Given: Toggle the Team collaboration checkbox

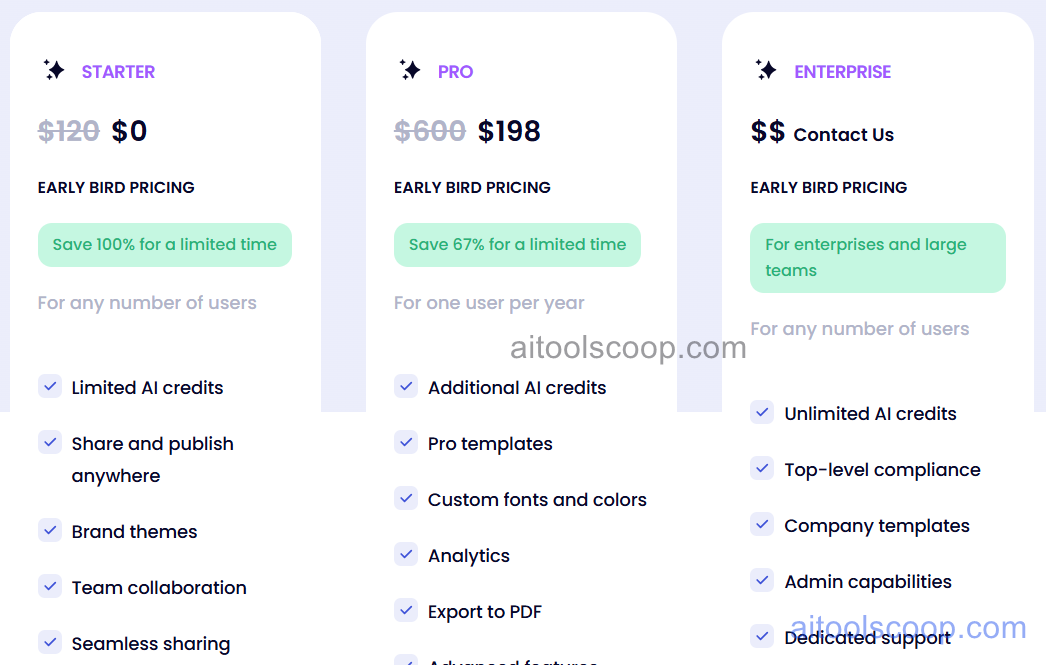Looking at the screenshot, I should point(50,586).
